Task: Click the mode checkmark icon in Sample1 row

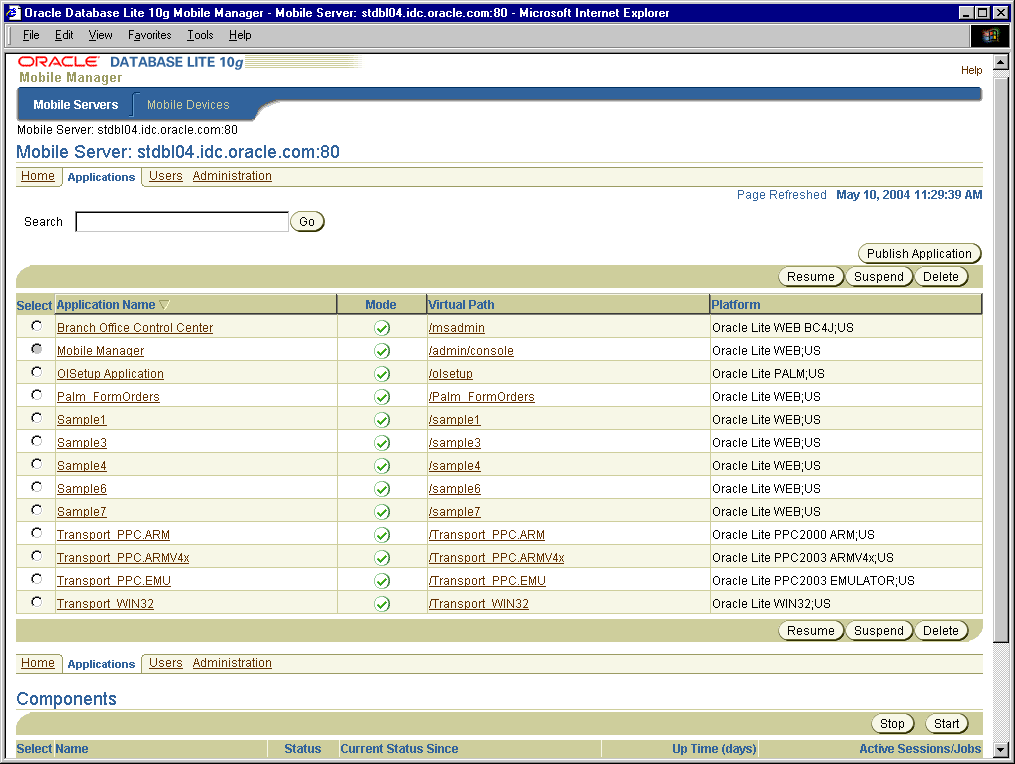Action: point(382,420)
